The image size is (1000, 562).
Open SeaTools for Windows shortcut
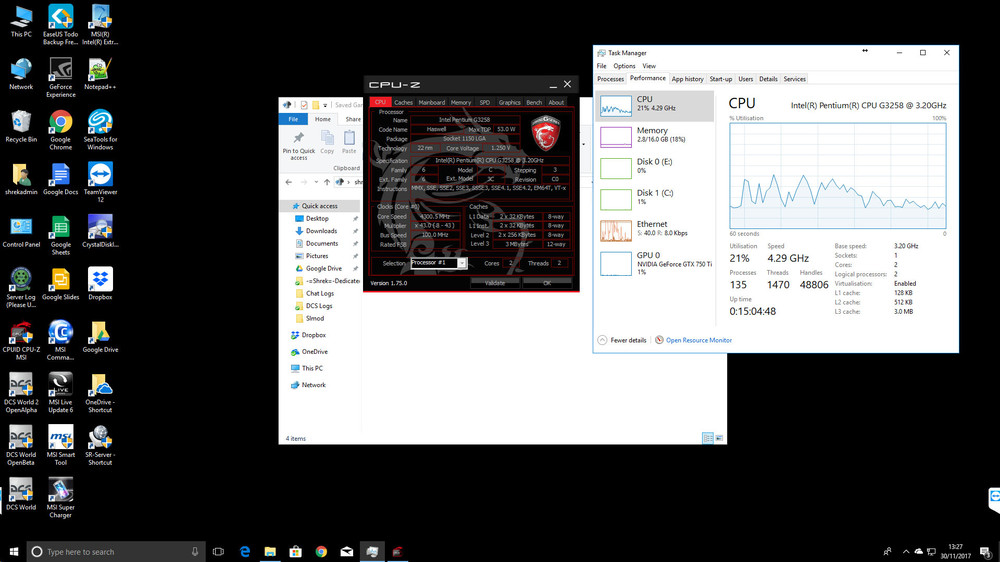coord(100,130)
